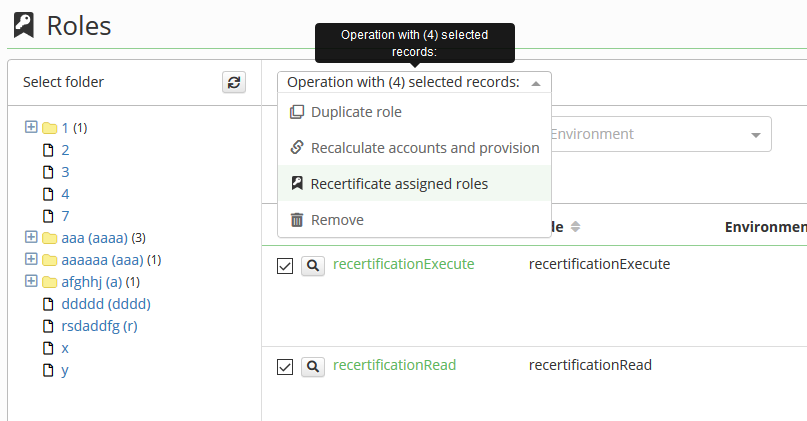Image resolution: width=807 pixels, height=421 pixels.
Task: Select the afghhj (a) folder link
Action: coord(92,283)
